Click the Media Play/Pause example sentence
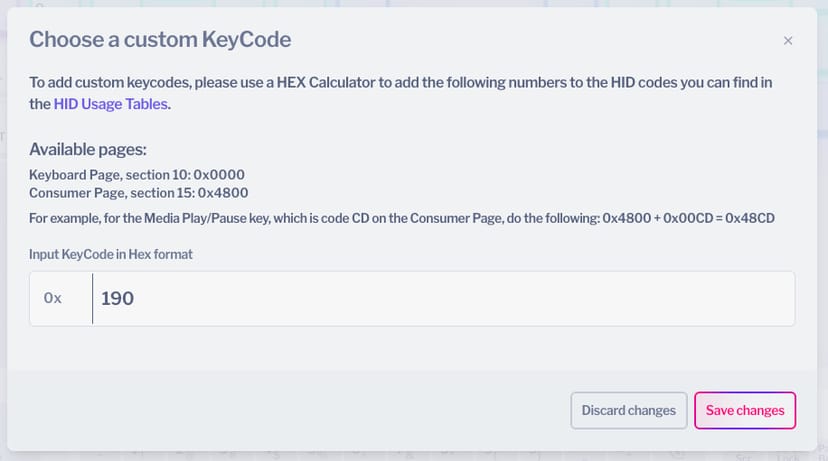This screenshot has height=461, width=828. tap(300, 219)
